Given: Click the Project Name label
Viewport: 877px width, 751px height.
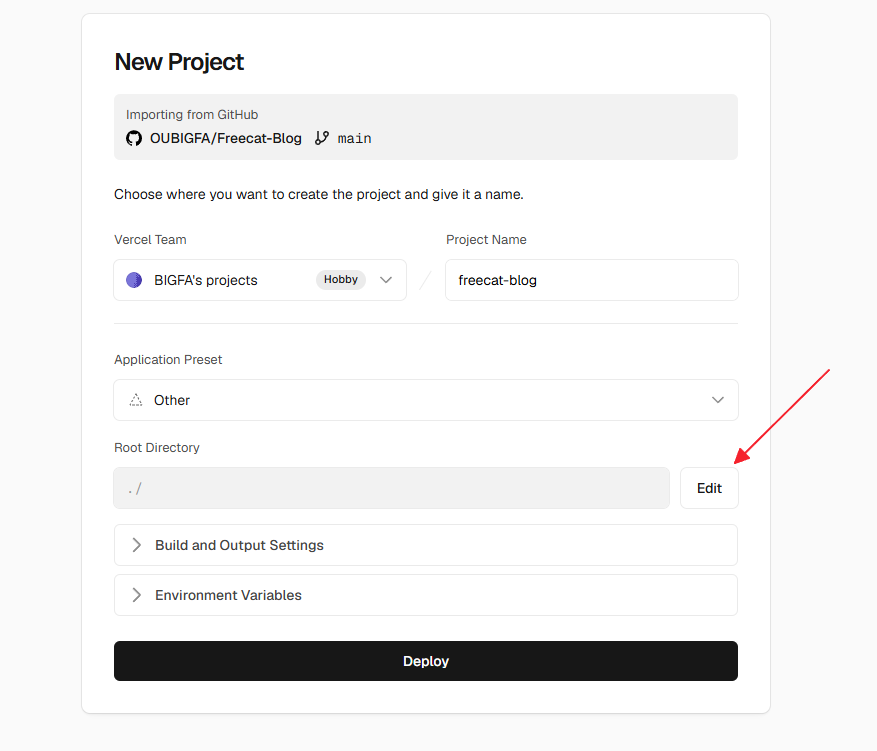Looking at the screenshot, I should point(486,240).
